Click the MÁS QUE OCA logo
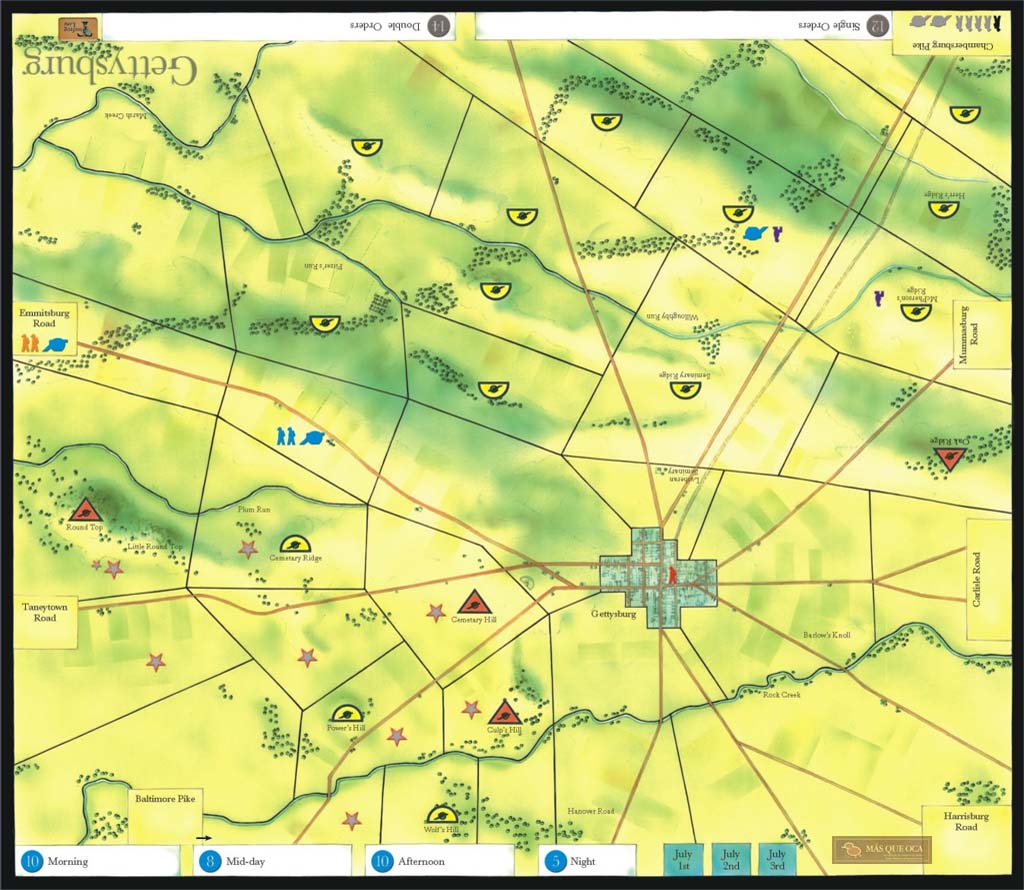This screenshot has width=1024, height=890. (x=882, y=850)
